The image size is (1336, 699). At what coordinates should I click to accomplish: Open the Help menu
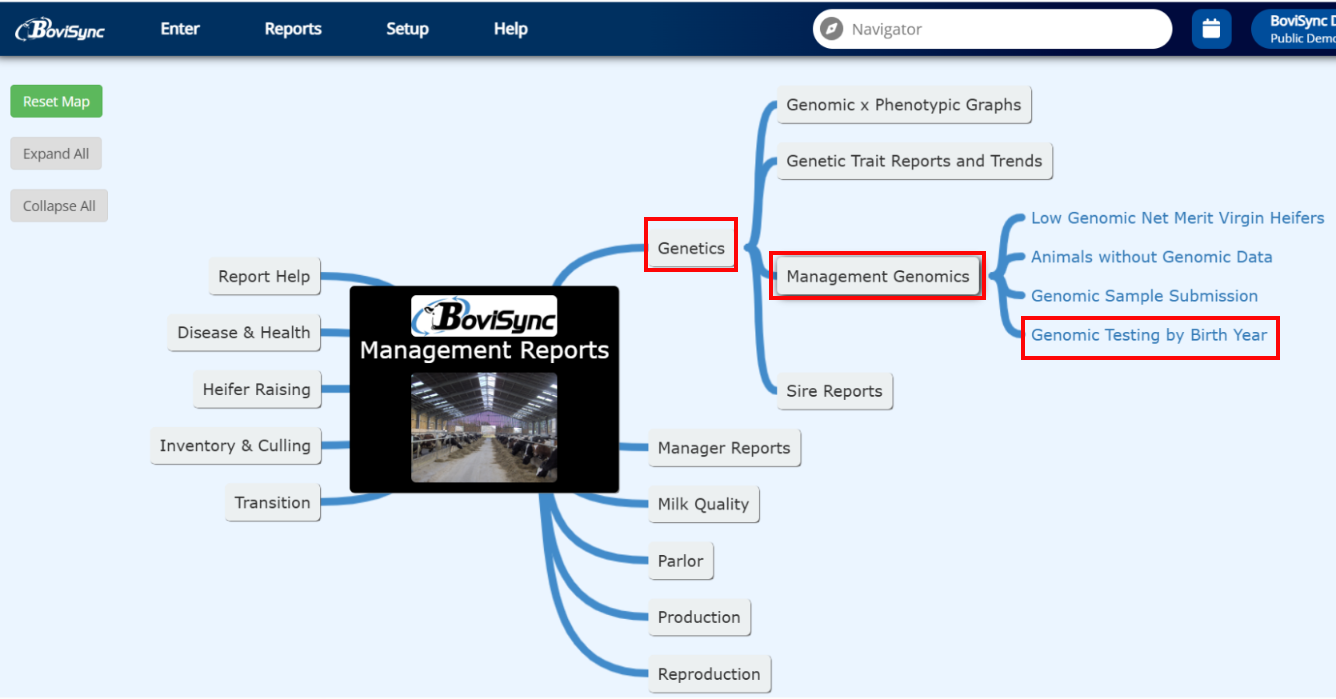click(510, 29)
